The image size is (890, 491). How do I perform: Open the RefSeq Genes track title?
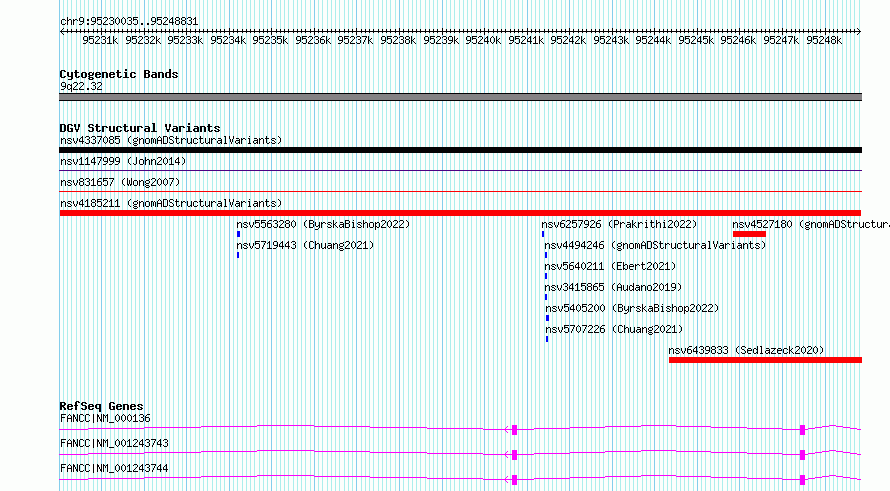click(102, 406)
